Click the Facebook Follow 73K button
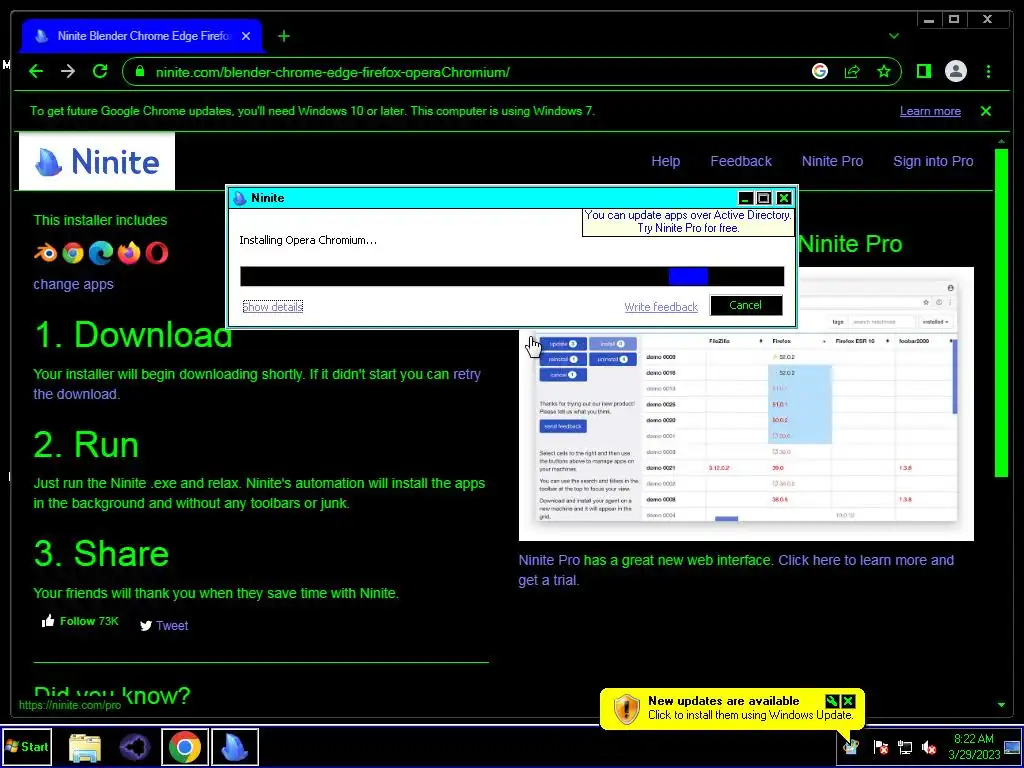 [x=80, y=621]
